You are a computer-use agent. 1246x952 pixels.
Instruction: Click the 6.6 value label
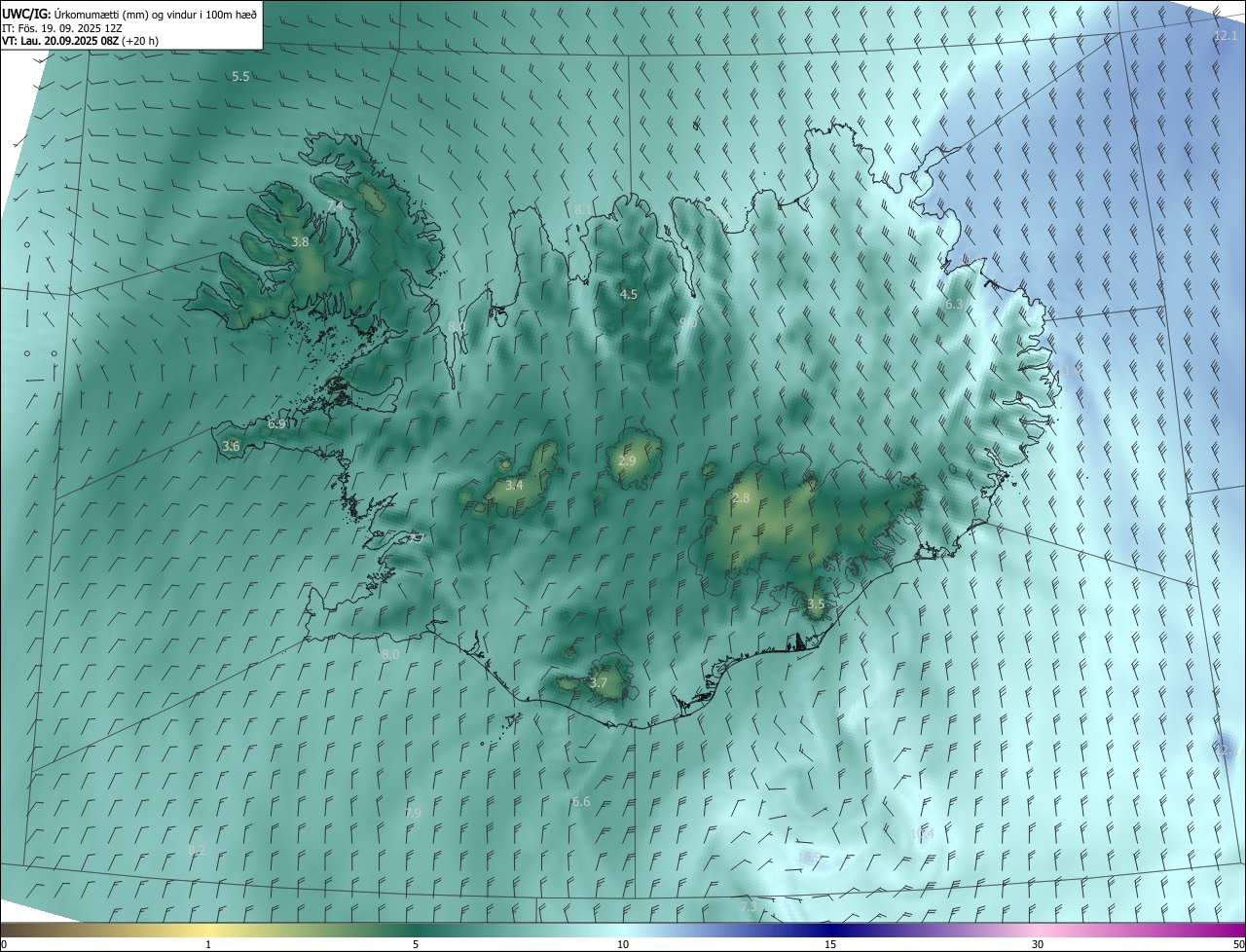[x=581, y=801]
